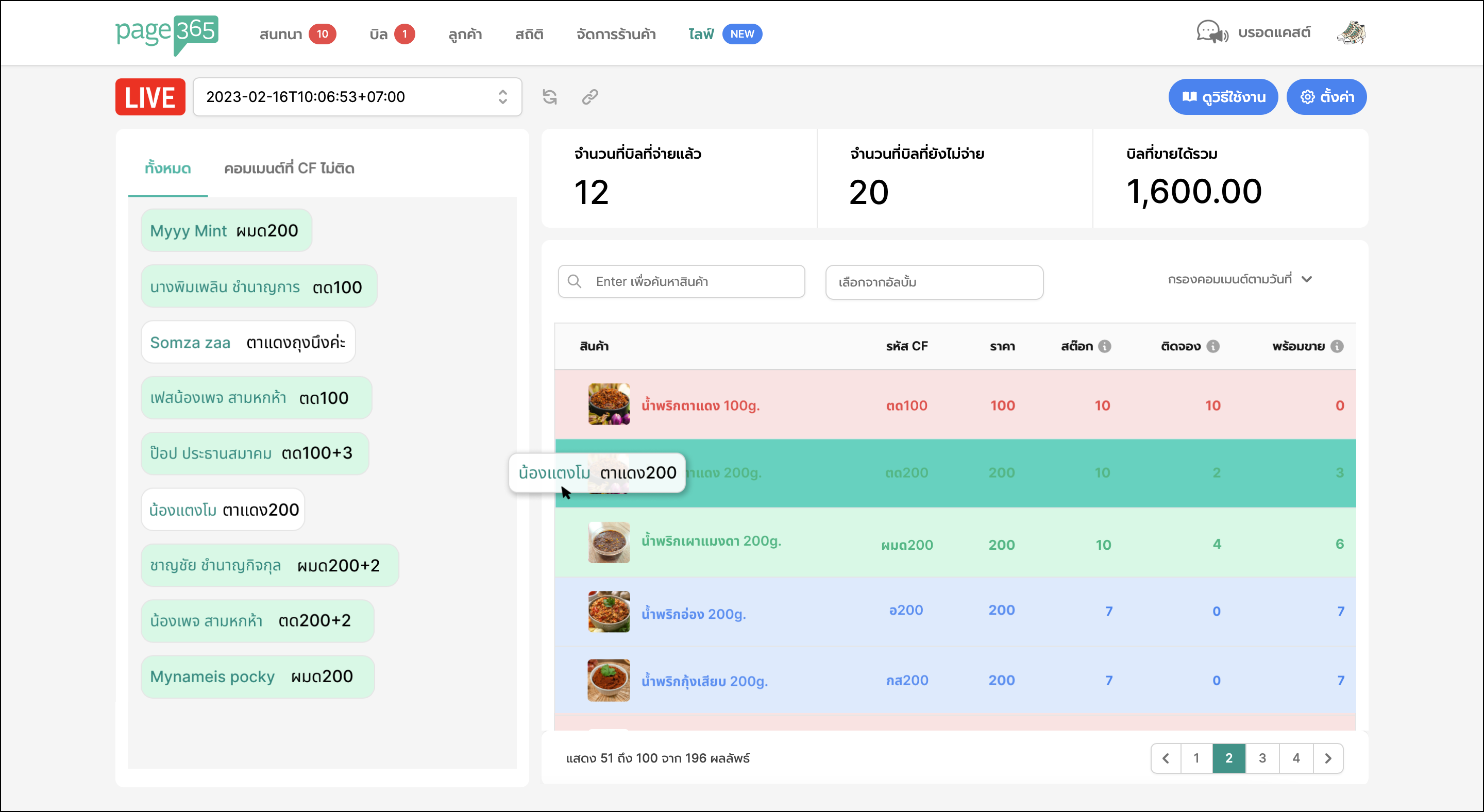
Task: Click the red LIVE badge
Action: [150, 97]
